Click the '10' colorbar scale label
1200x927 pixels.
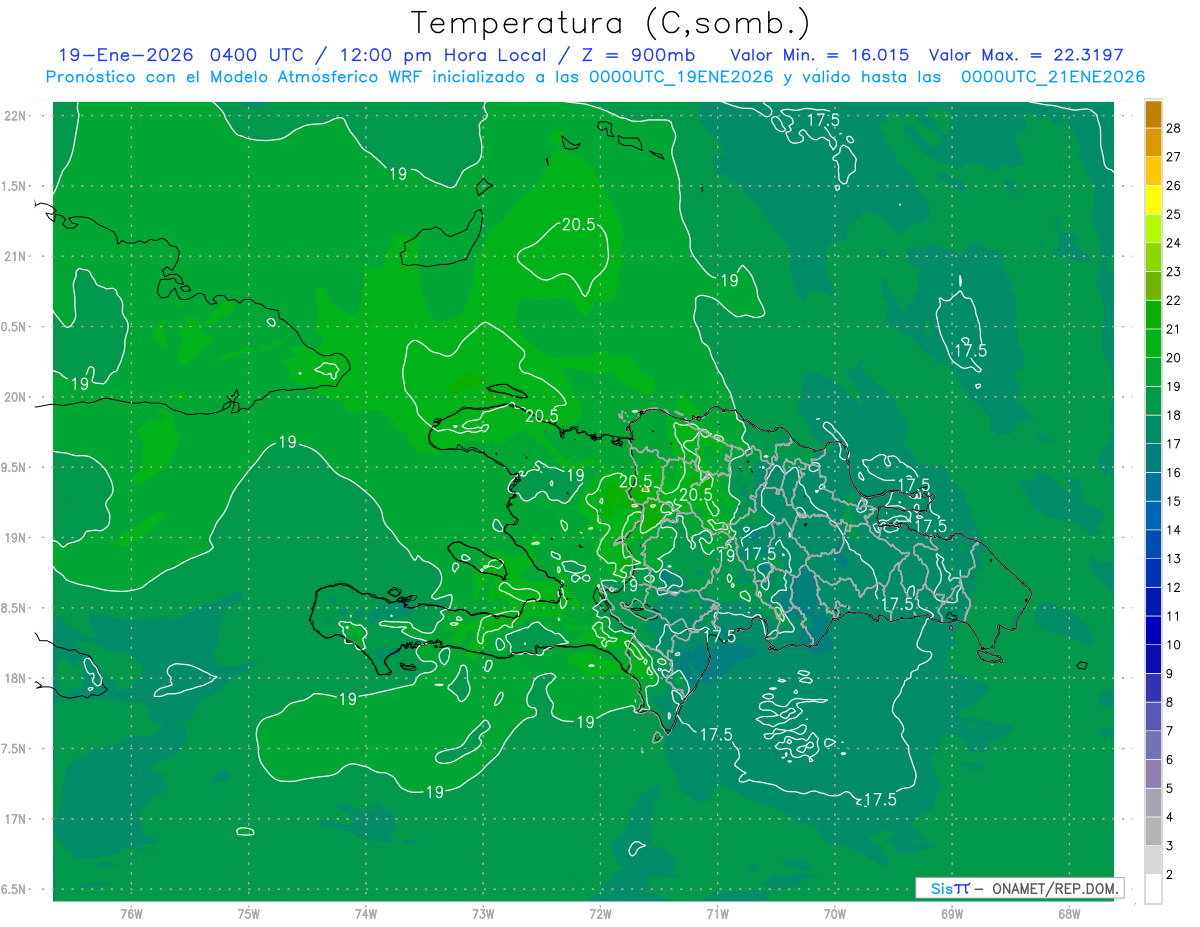click(x=1174, y=645)
